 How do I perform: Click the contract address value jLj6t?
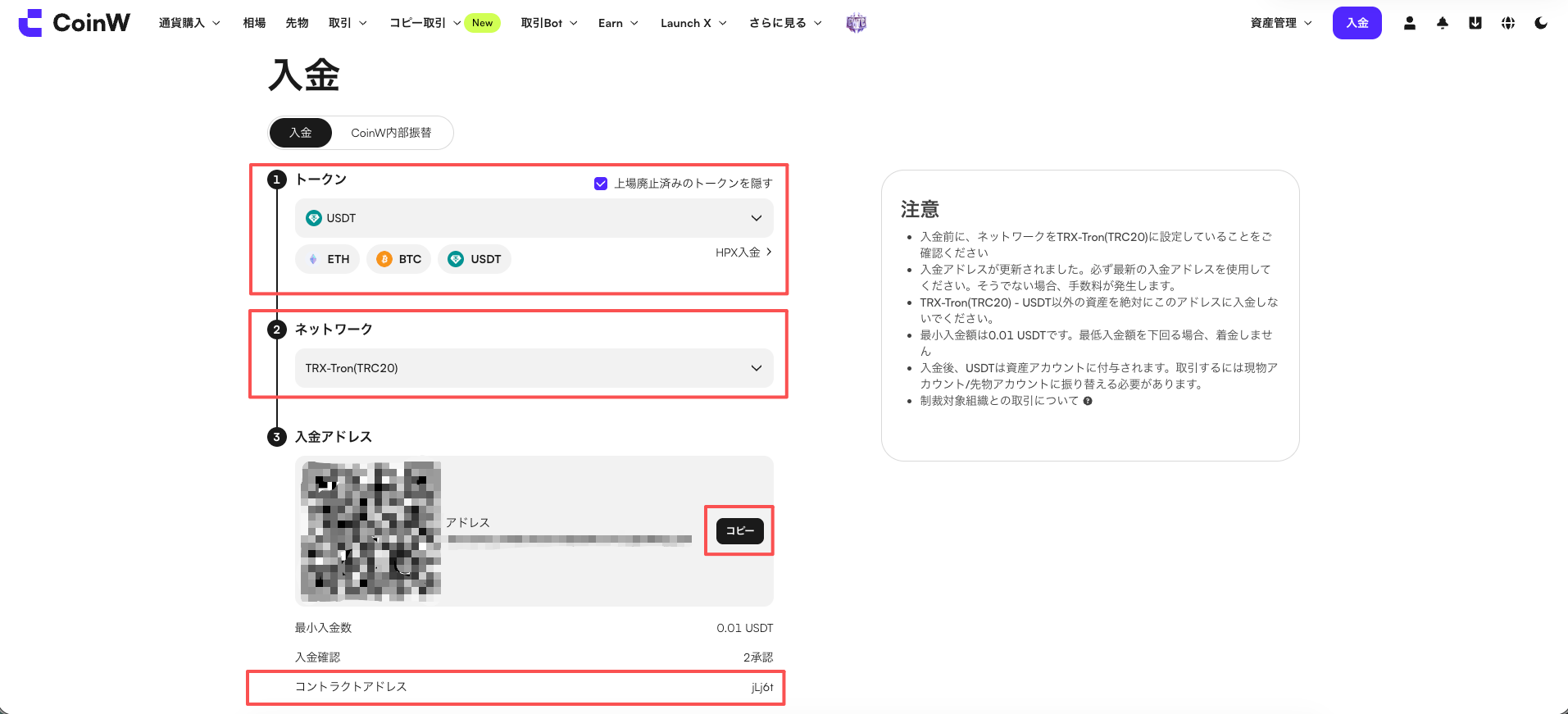[x=762, y=687]
